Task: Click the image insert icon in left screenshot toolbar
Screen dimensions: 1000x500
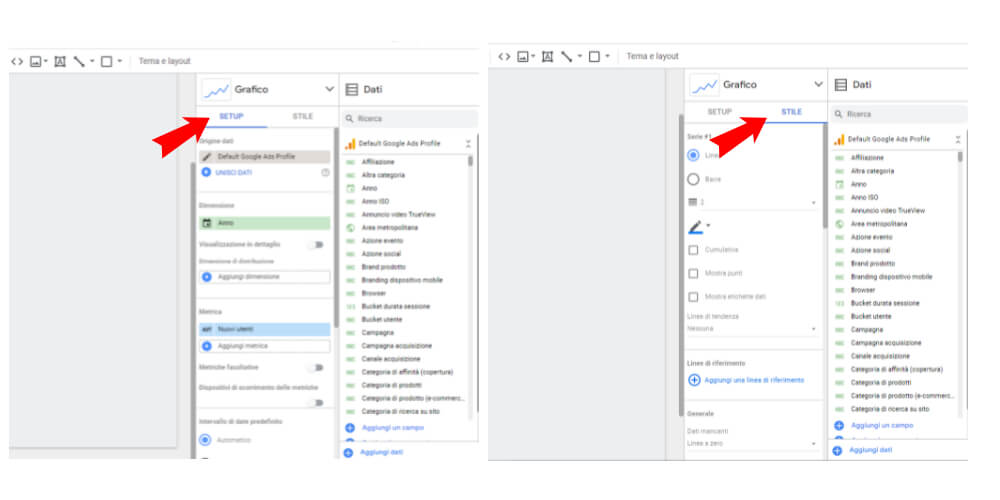Action: pos(36,62)
